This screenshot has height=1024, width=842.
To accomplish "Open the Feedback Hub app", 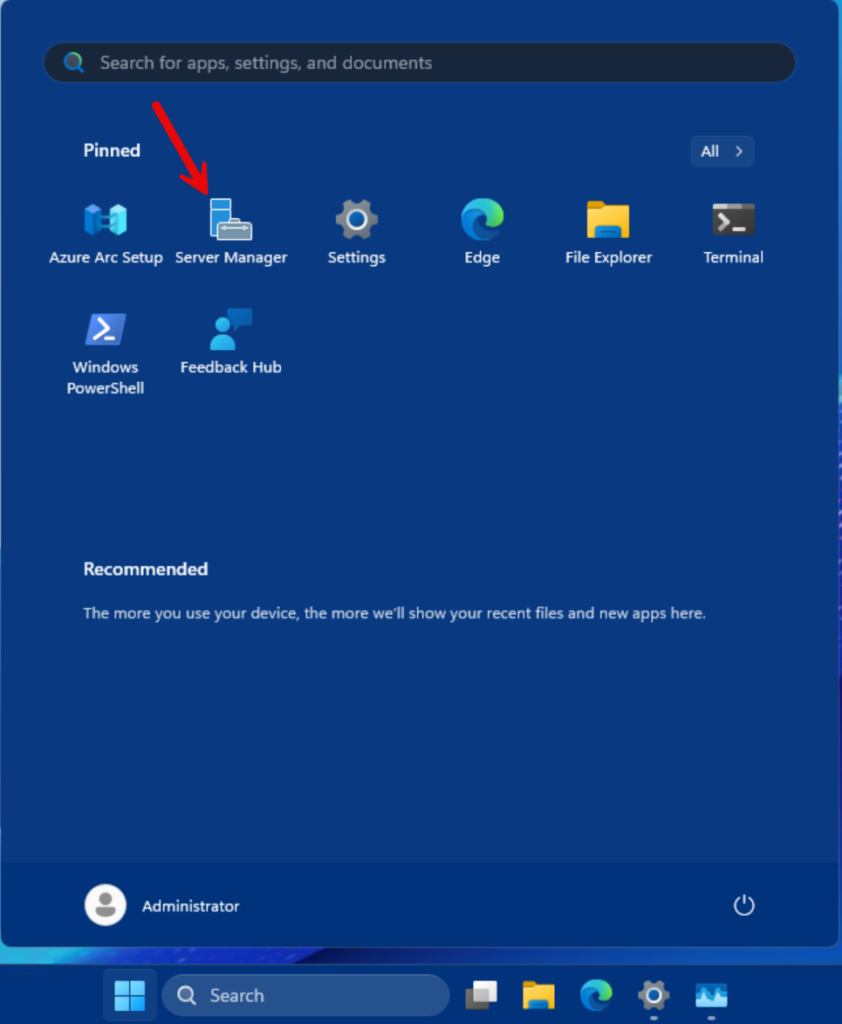I will pyautogui.click(x=231, y=343).
